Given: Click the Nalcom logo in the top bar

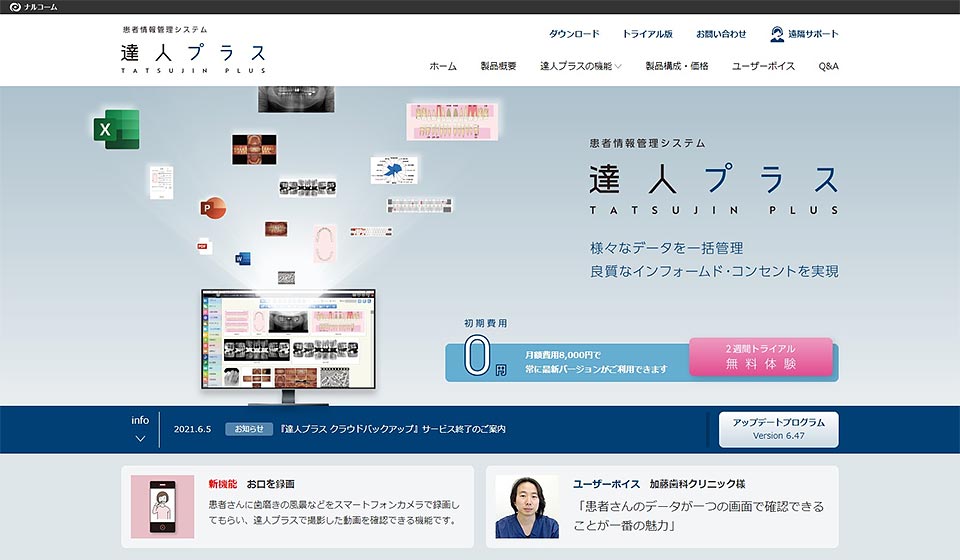Looking at the screenshot, I should coord(34,7).
